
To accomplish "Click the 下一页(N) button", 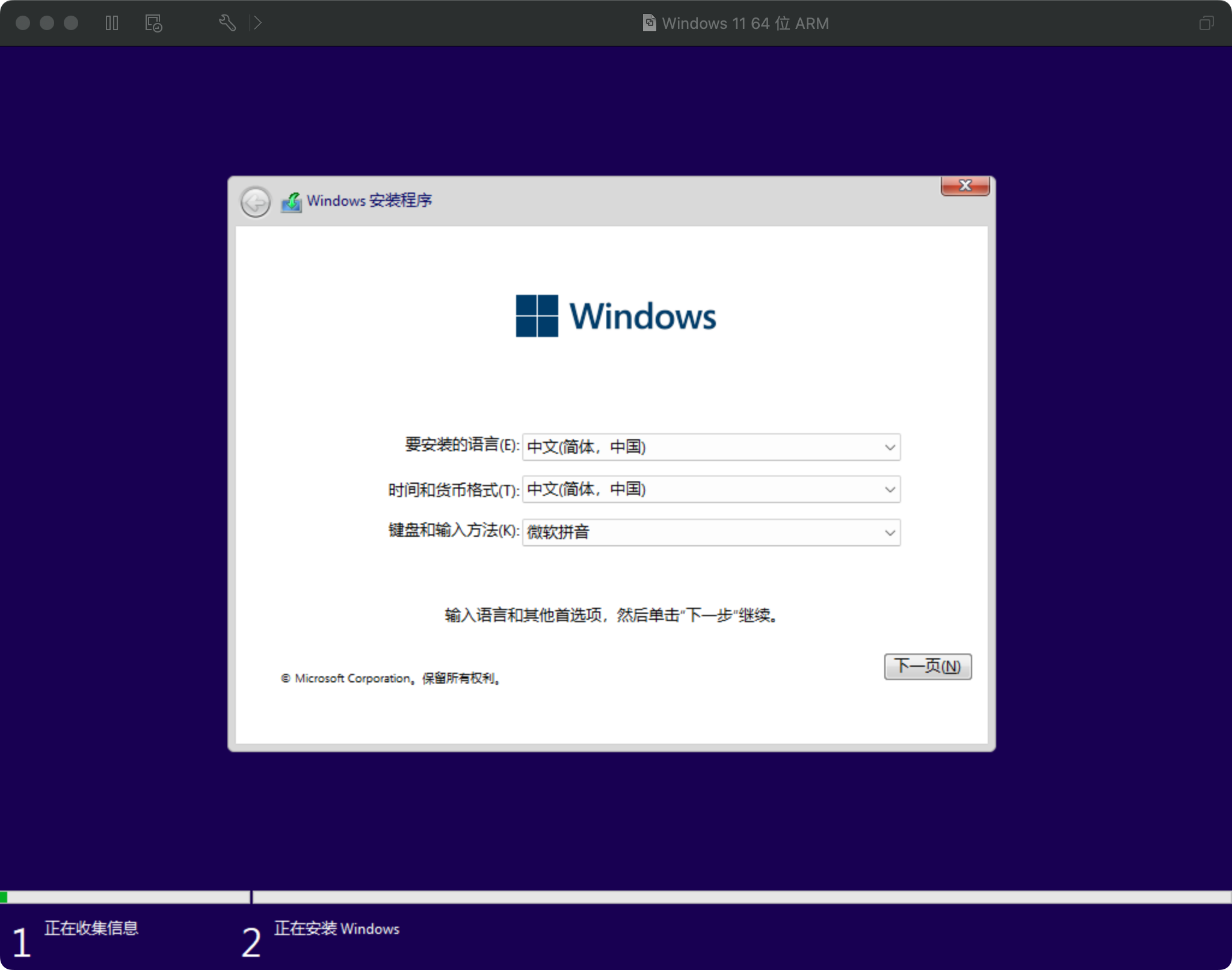I will tap(928, 666).
